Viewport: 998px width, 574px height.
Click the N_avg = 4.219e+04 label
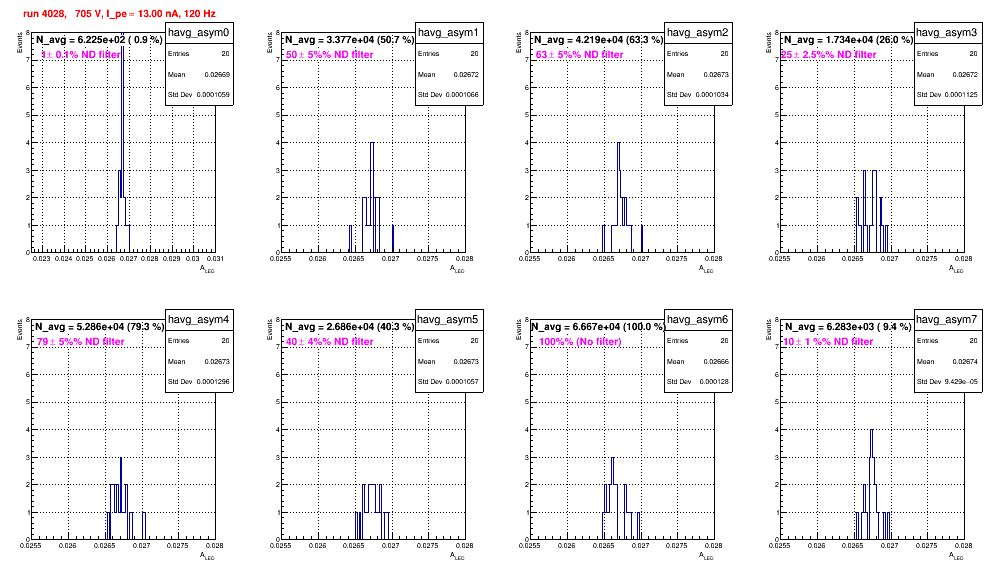pos(598,40)
